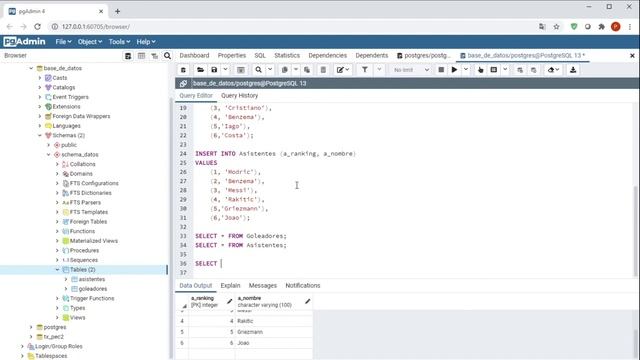Click the Filter funnel icon
640x360 pixels.
tap(364, 70)
